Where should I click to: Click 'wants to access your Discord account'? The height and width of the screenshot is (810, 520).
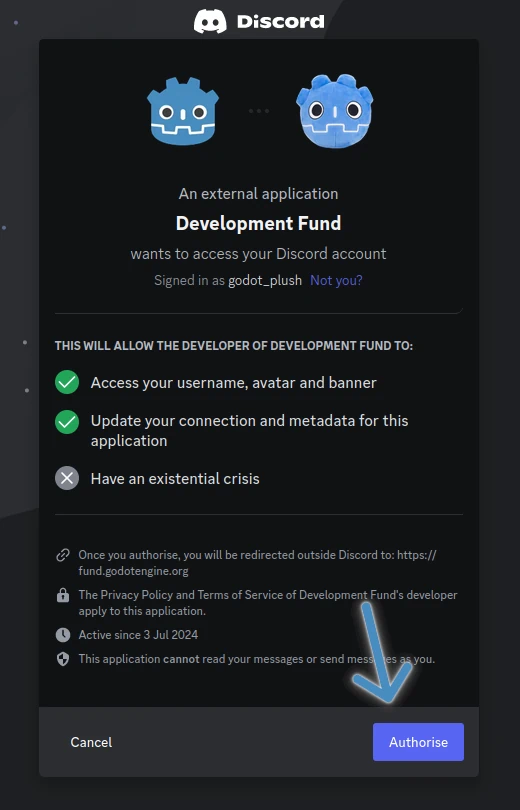pos(258,254)
